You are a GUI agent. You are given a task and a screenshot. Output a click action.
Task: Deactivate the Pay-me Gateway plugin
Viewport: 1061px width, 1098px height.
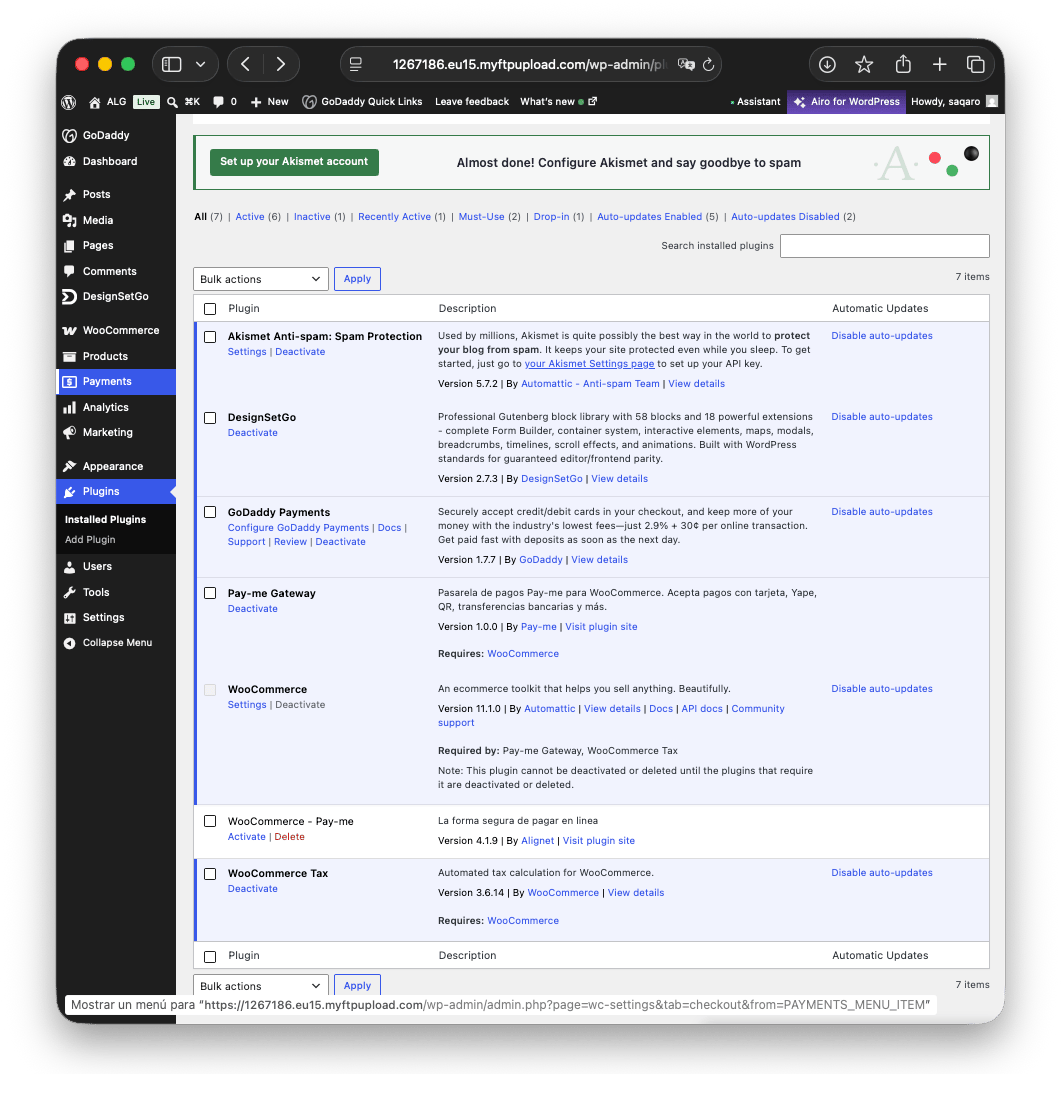pos(253,609)
